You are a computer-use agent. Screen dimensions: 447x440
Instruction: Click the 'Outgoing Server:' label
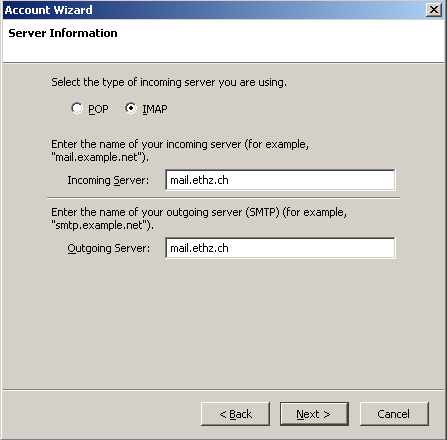click(109, 248)
